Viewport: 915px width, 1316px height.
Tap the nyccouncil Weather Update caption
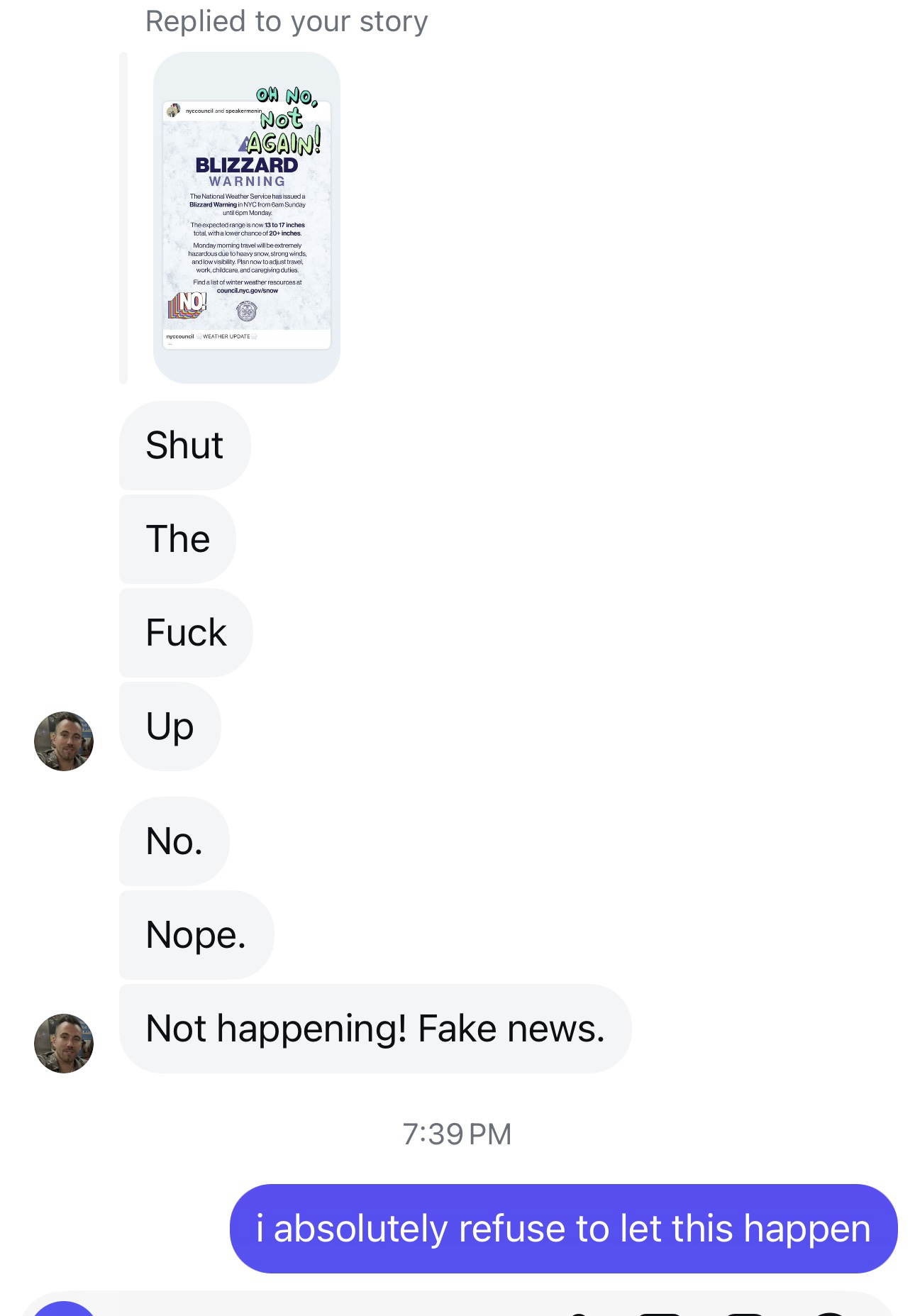[211, 336]
